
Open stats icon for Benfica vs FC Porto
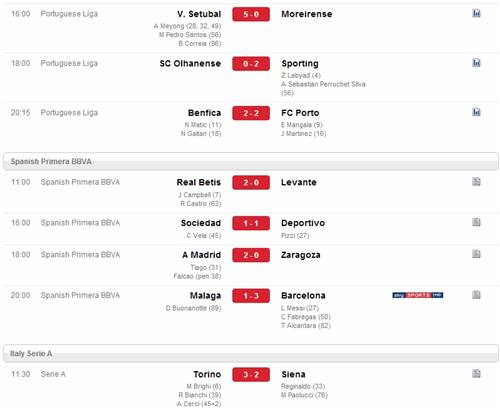click(476, 112)
